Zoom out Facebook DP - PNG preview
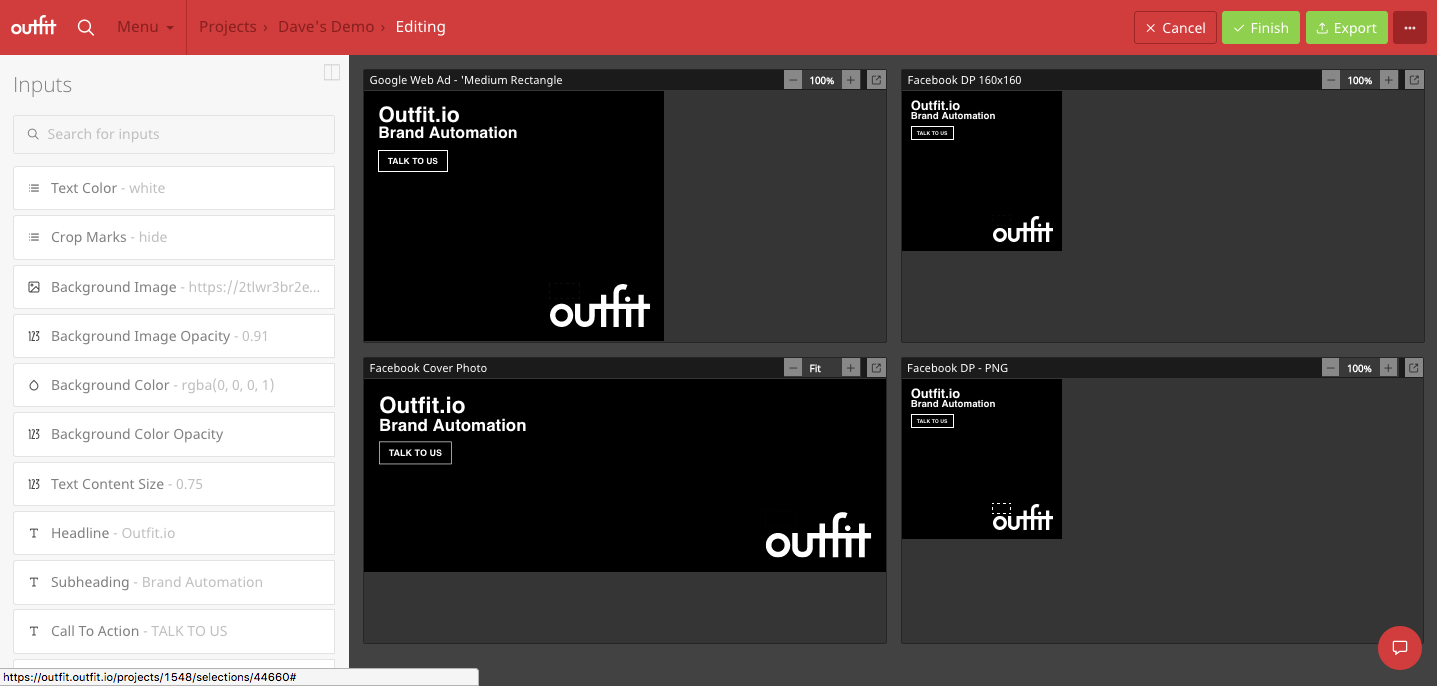Image resolution: width=1437 pixels, height=686 pixels. (1331, 368)
